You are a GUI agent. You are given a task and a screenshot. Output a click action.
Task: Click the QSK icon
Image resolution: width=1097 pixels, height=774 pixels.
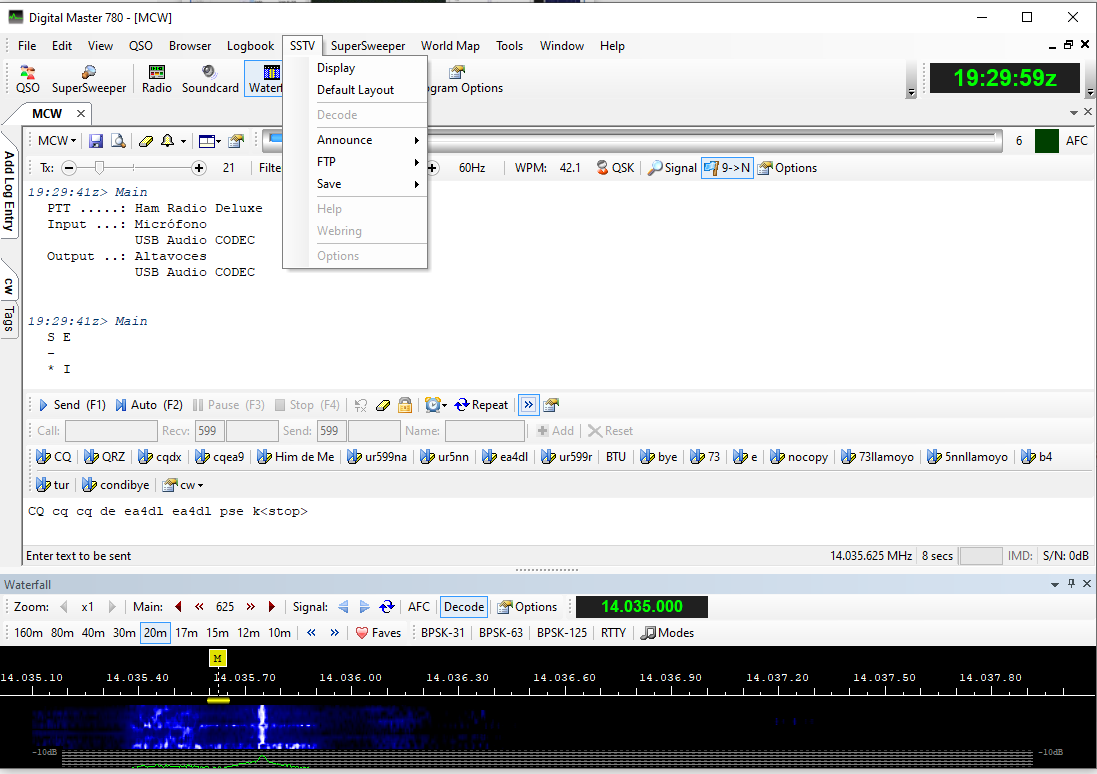(x=615, y=168)
